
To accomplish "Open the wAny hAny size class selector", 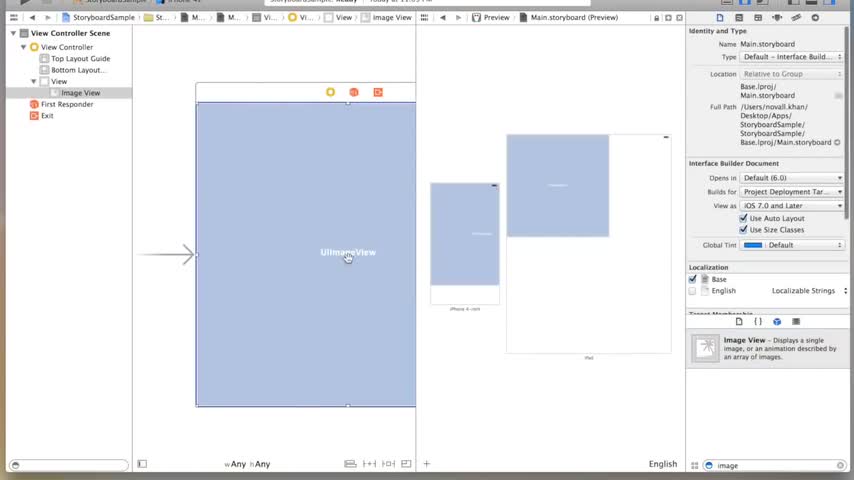I will [x=247, y=464].
